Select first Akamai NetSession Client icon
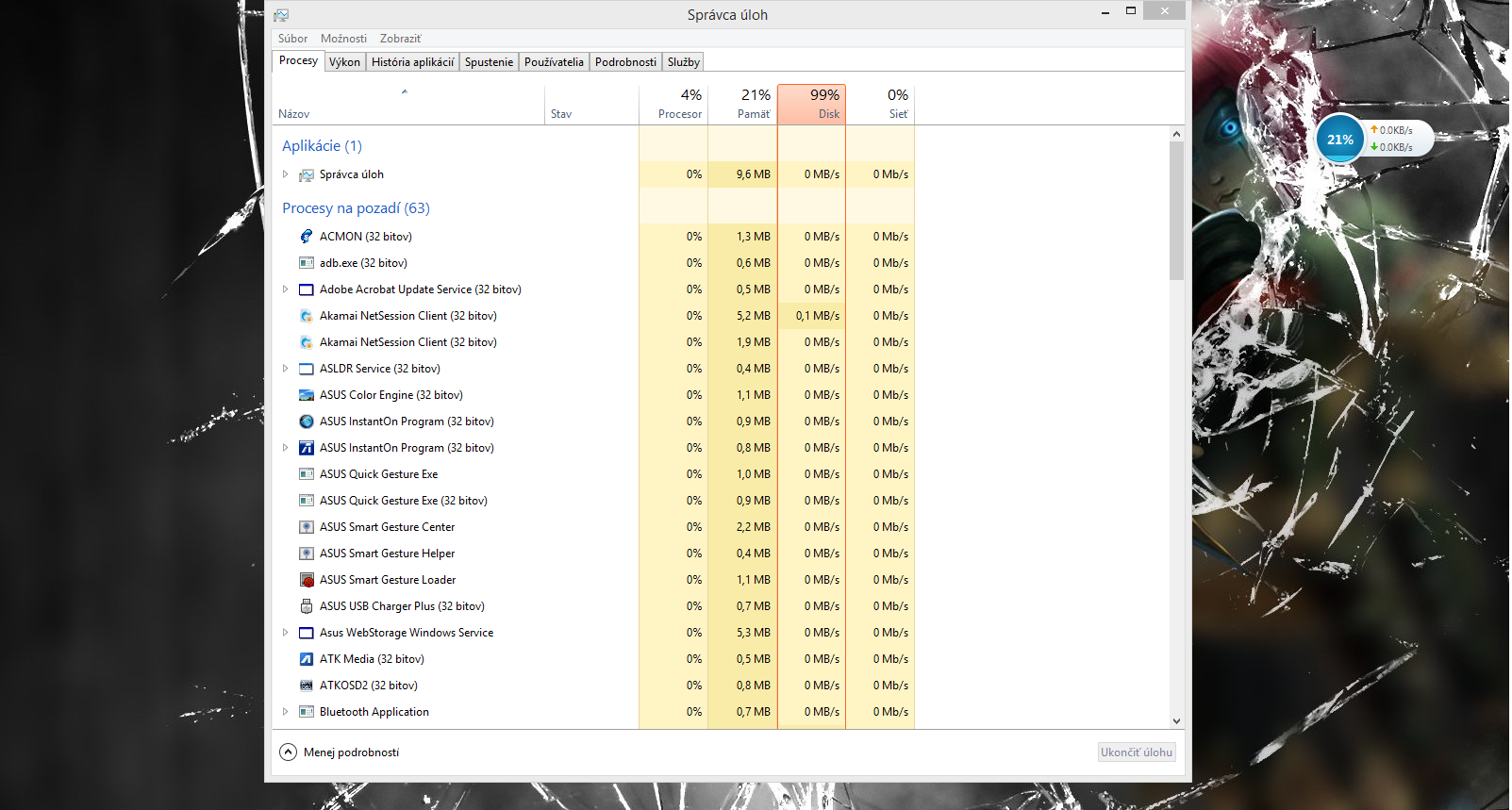This screenshot has width=1512, height=810. click(307, 316)
